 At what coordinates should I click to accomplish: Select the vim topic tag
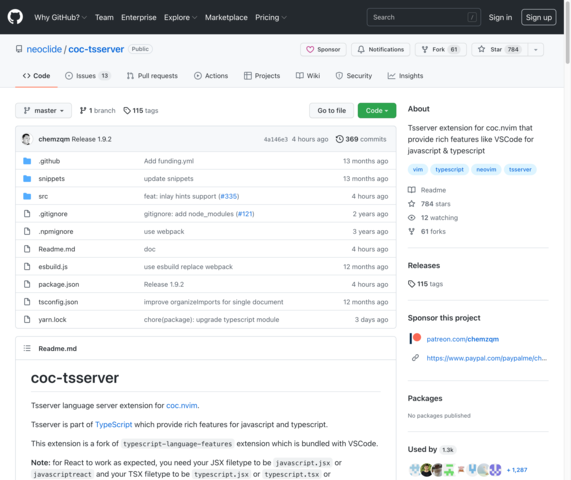tap(418, 169)
